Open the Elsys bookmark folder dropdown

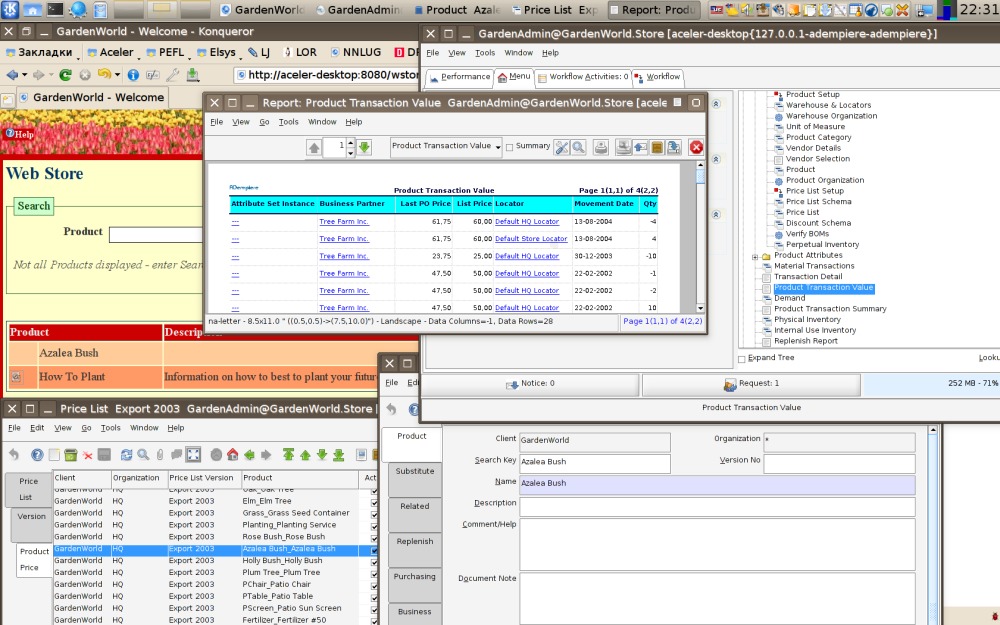[x=218, y=52]
